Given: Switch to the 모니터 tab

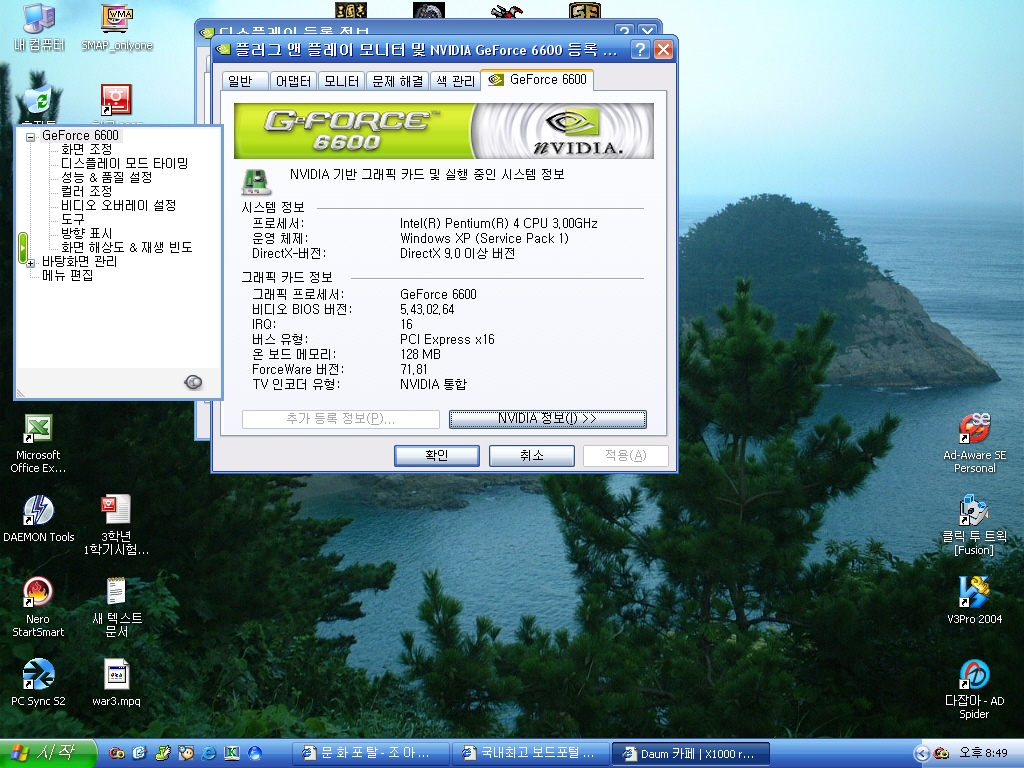Looking at the screenshot, I should coord(342,81).
